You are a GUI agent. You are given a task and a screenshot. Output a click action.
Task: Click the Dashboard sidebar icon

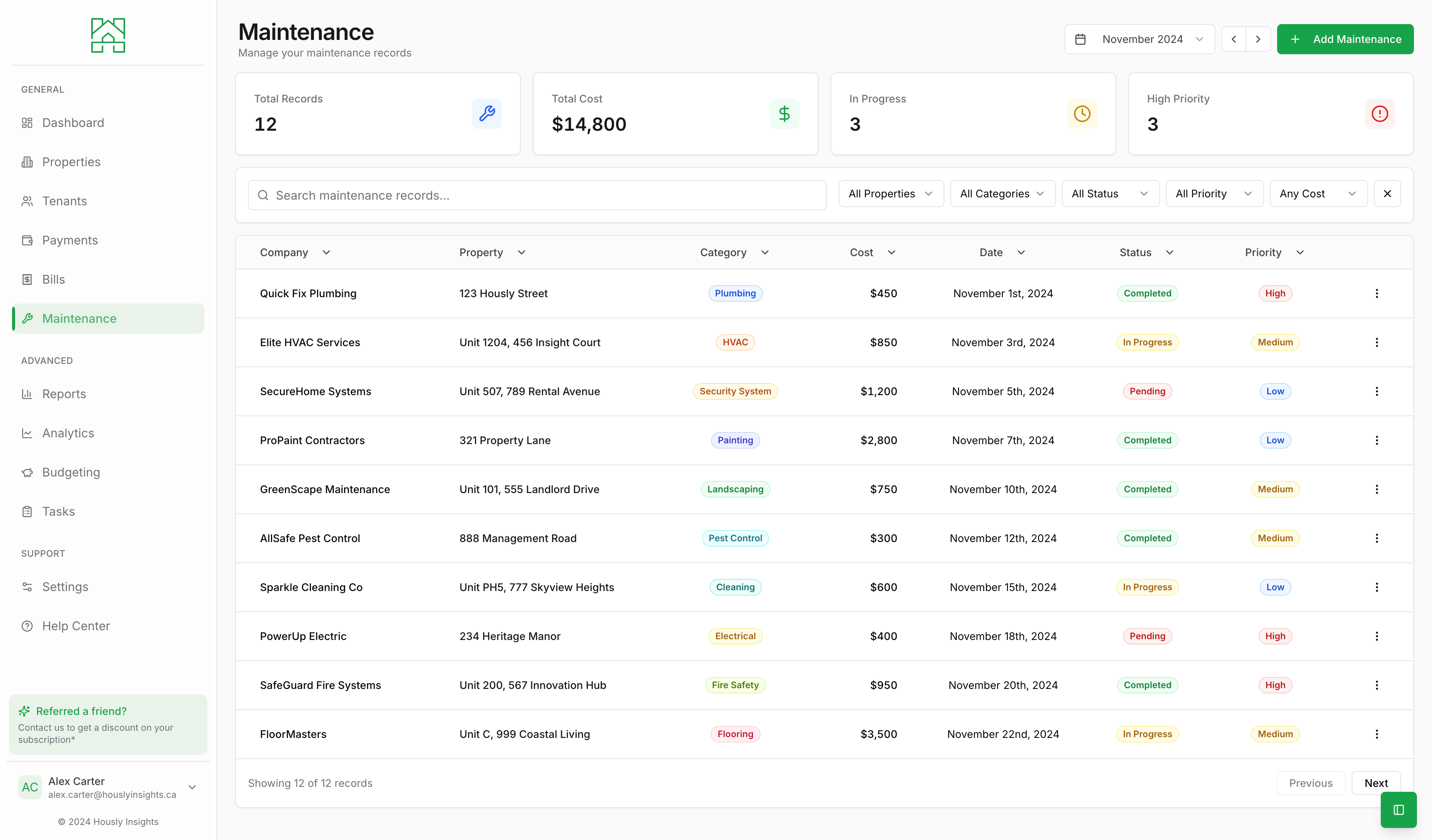pyautogui.click(x=27, y=122)
